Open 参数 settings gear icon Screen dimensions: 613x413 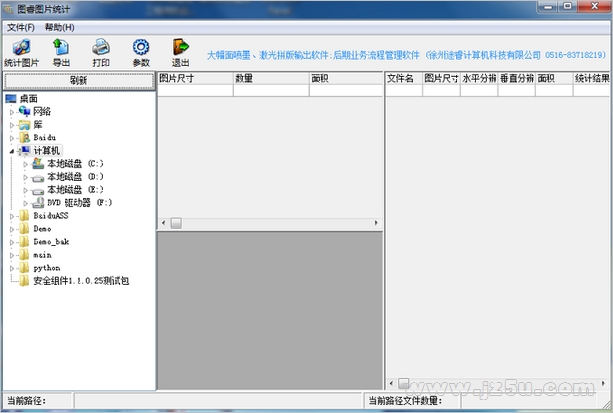(x=141, y=47)
